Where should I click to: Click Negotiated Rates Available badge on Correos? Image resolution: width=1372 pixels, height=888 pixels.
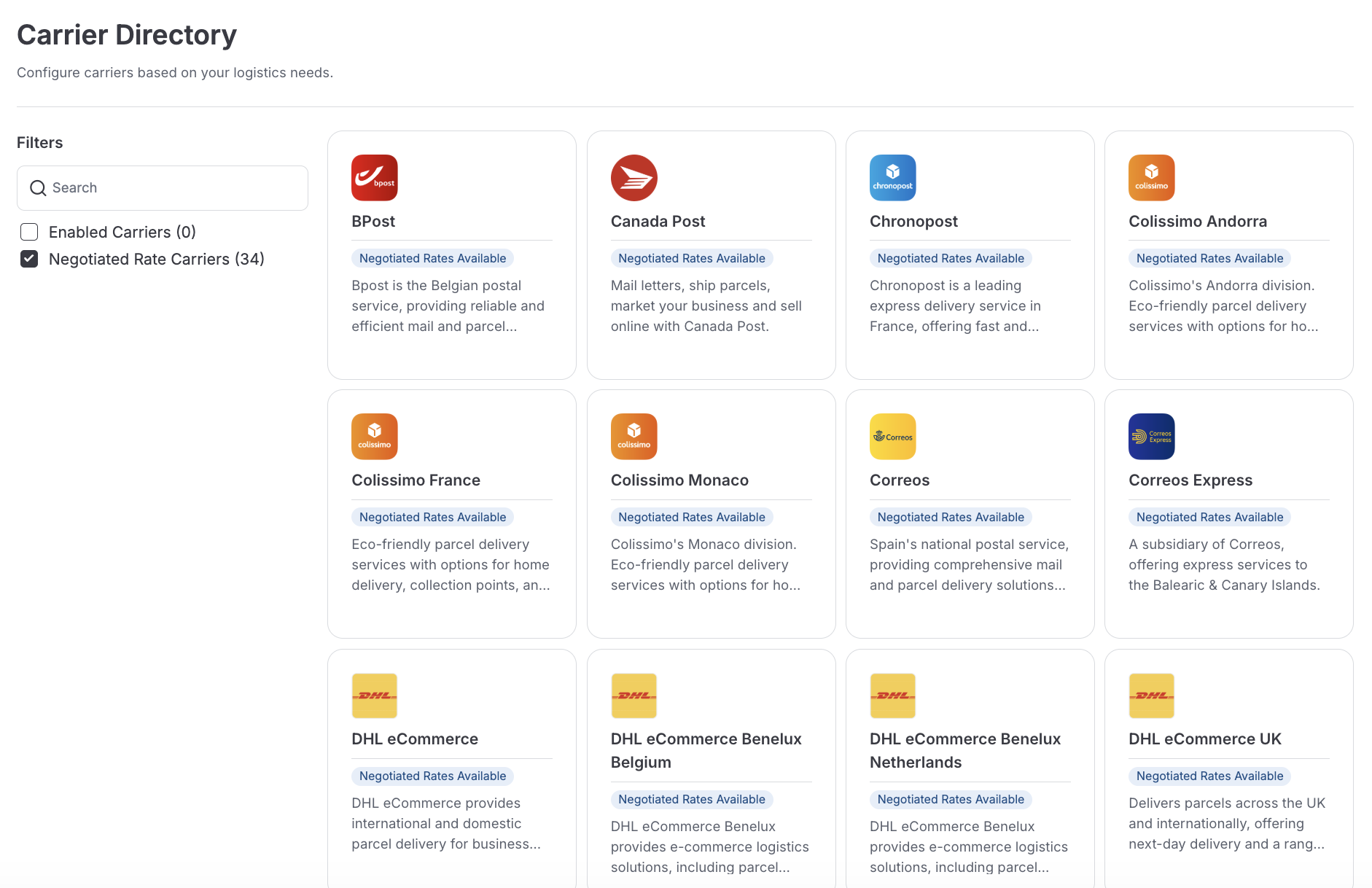pyautogui.click(x=950, y=517)
